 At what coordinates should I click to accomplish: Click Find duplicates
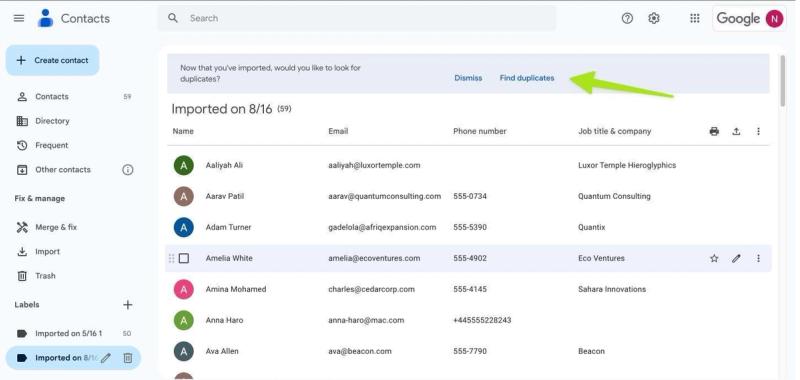click(x=527, y=78)
